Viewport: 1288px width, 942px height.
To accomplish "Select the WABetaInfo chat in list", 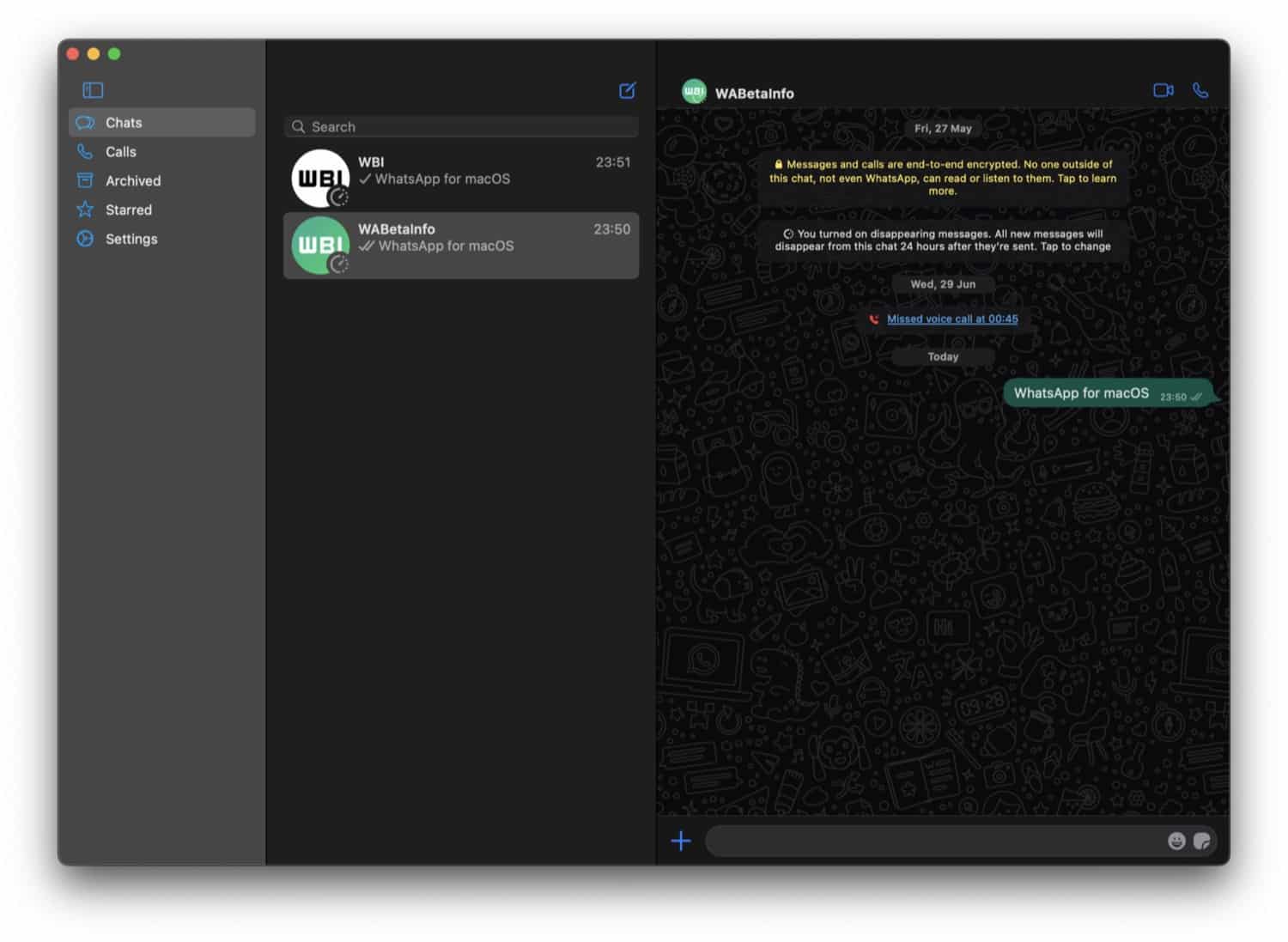I will click(x=462, y=246).
